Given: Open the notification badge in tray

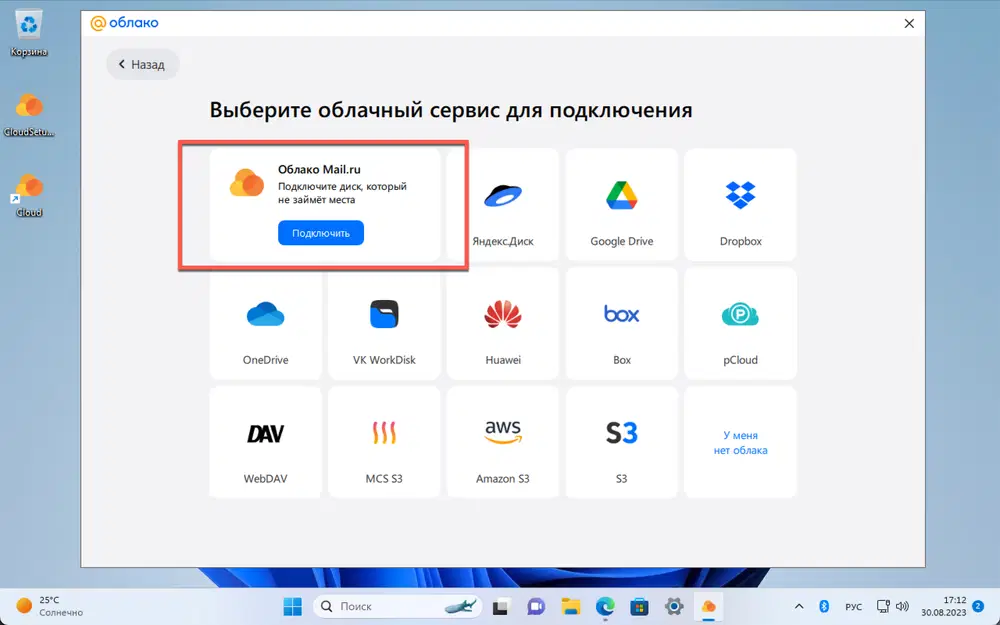Looking at the screenshot, I should coord(978,606).
